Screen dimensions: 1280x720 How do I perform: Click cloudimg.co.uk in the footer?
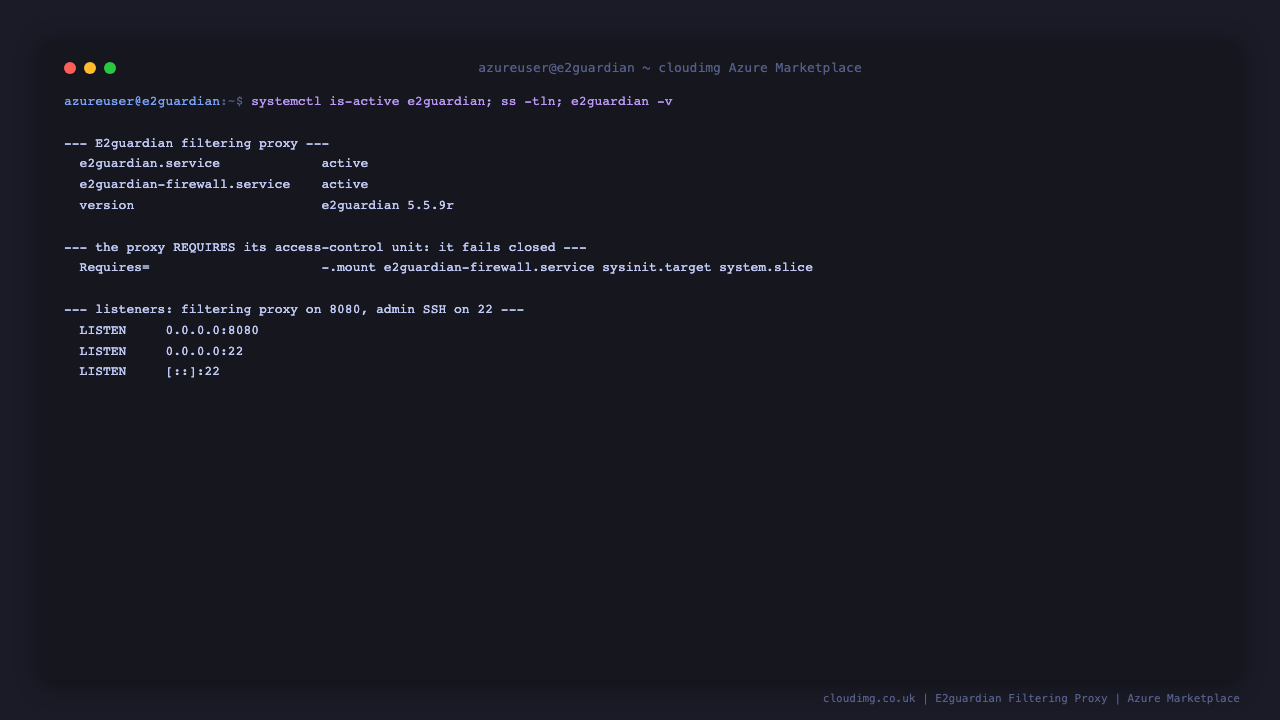(x=869, y=698)
